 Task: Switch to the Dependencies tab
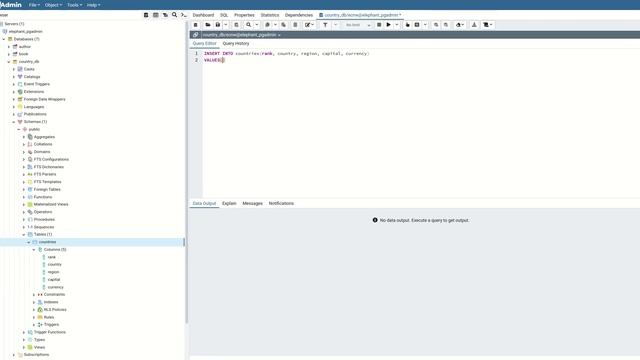tap(299, 15)
